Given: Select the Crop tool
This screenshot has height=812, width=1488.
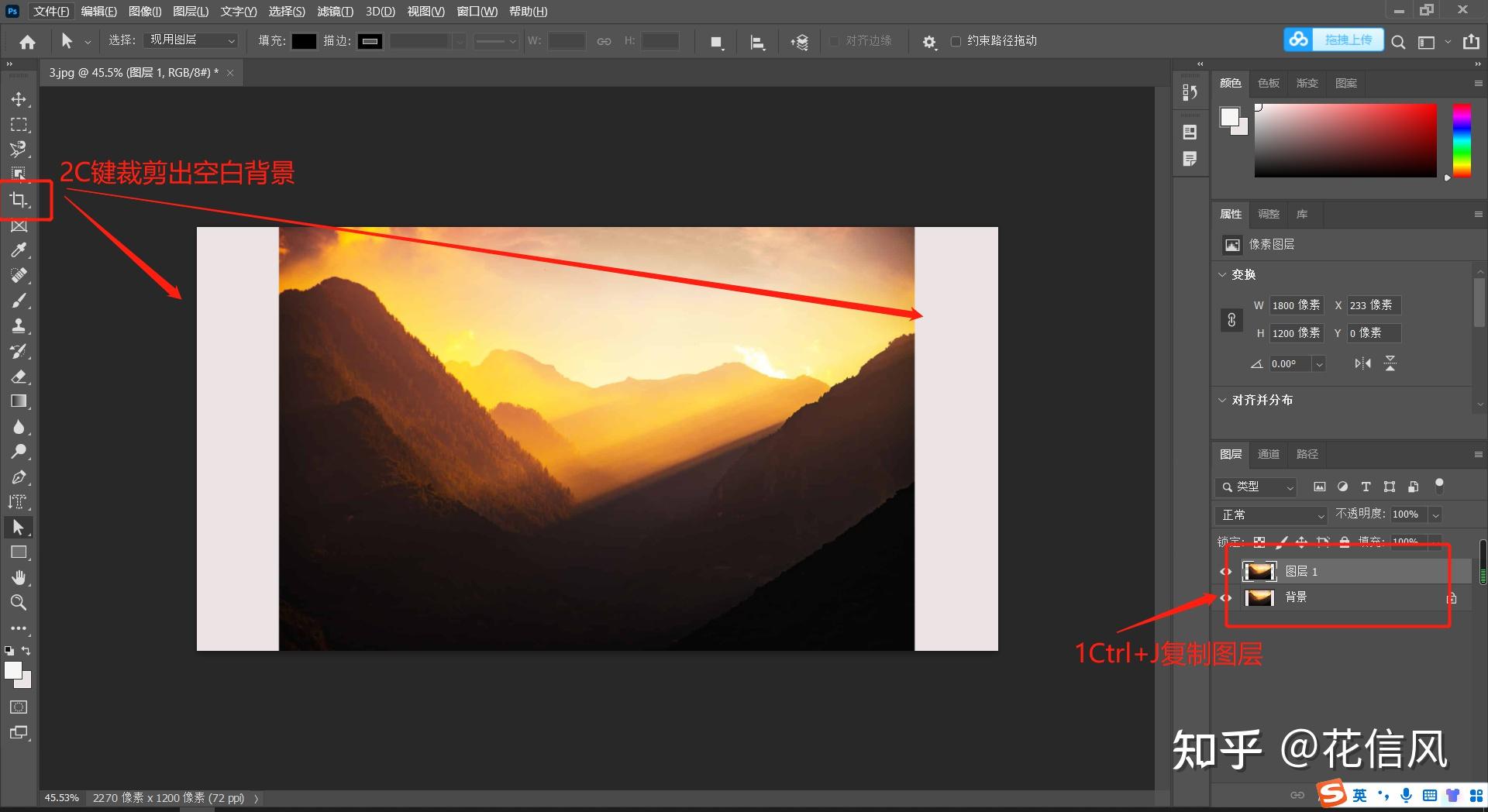Looking at the screenshot, I should click(19, 200).
